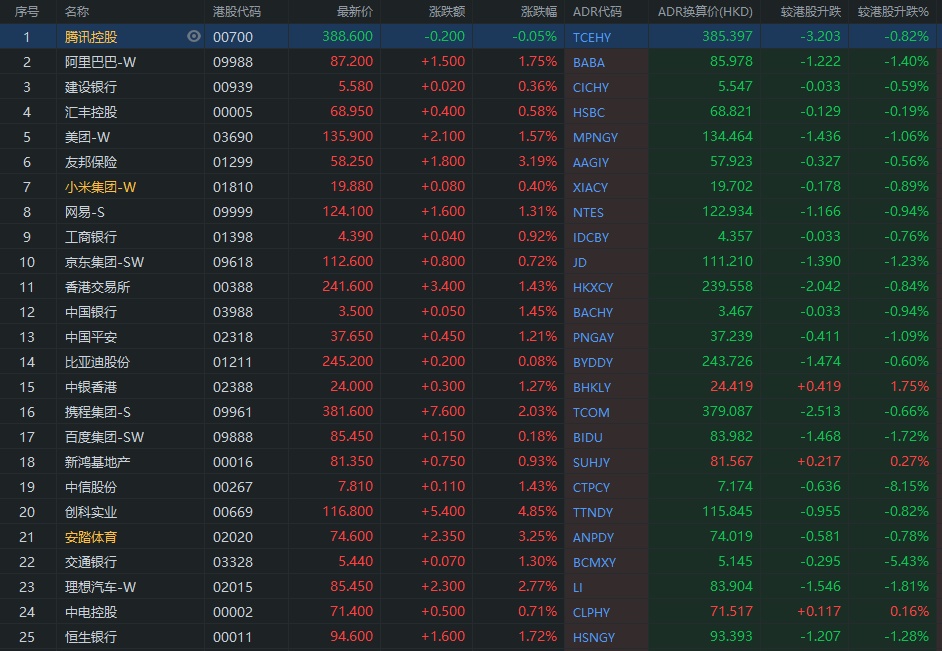The image size is (942, 651).
Task: Sort by ADR换算价(HKD) header
Action: [x=705, y=12]
